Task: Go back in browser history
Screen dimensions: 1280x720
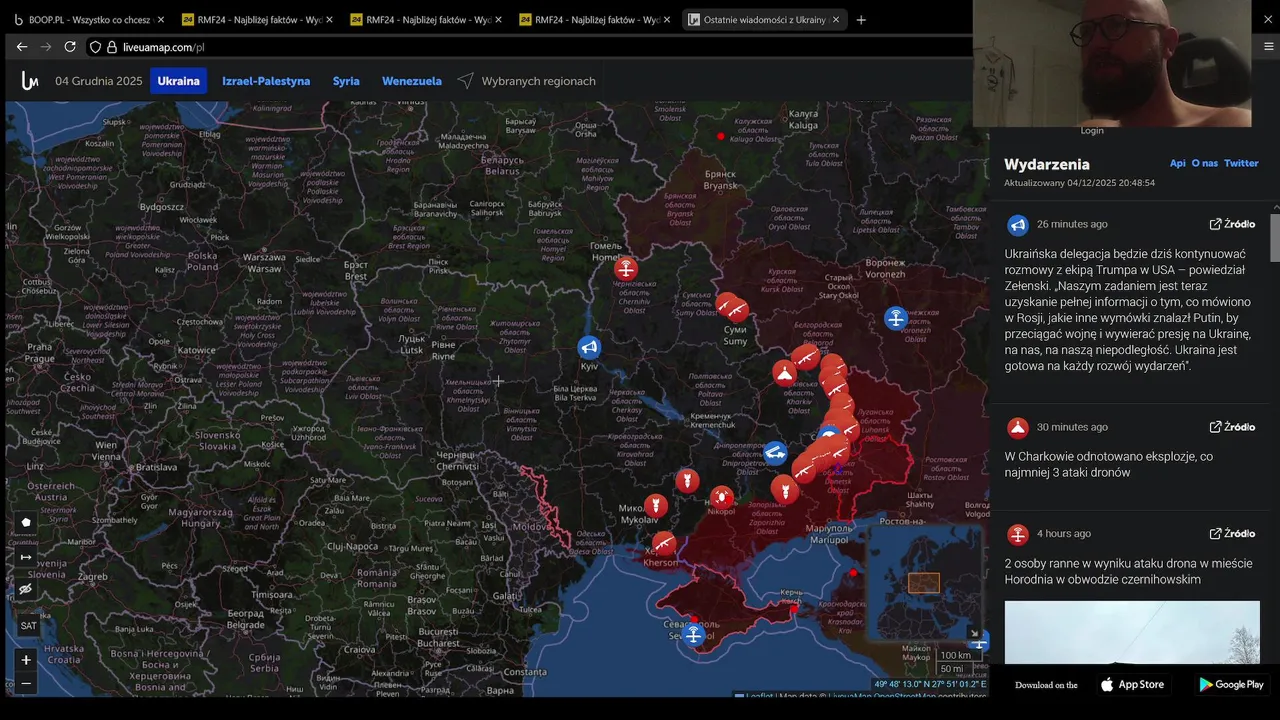Action: coord(21,47)
